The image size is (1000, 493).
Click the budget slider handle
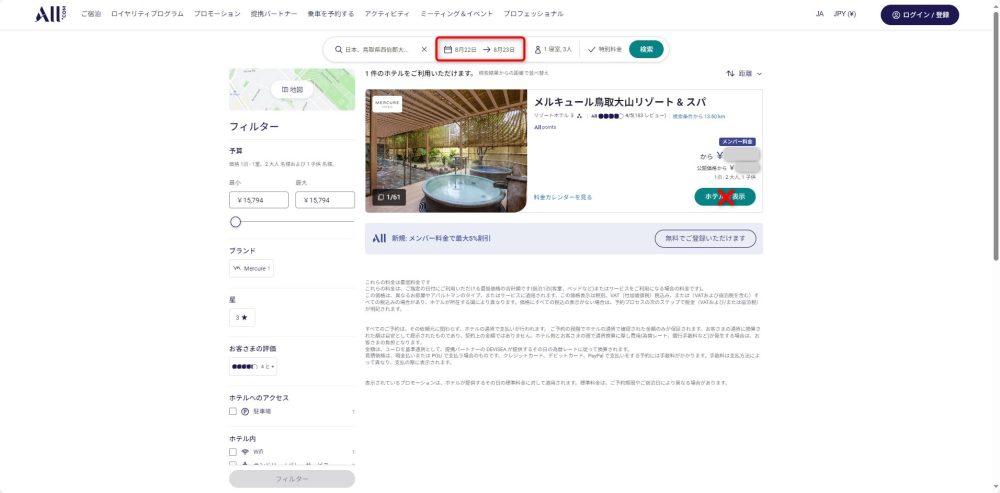pos(235,222)
